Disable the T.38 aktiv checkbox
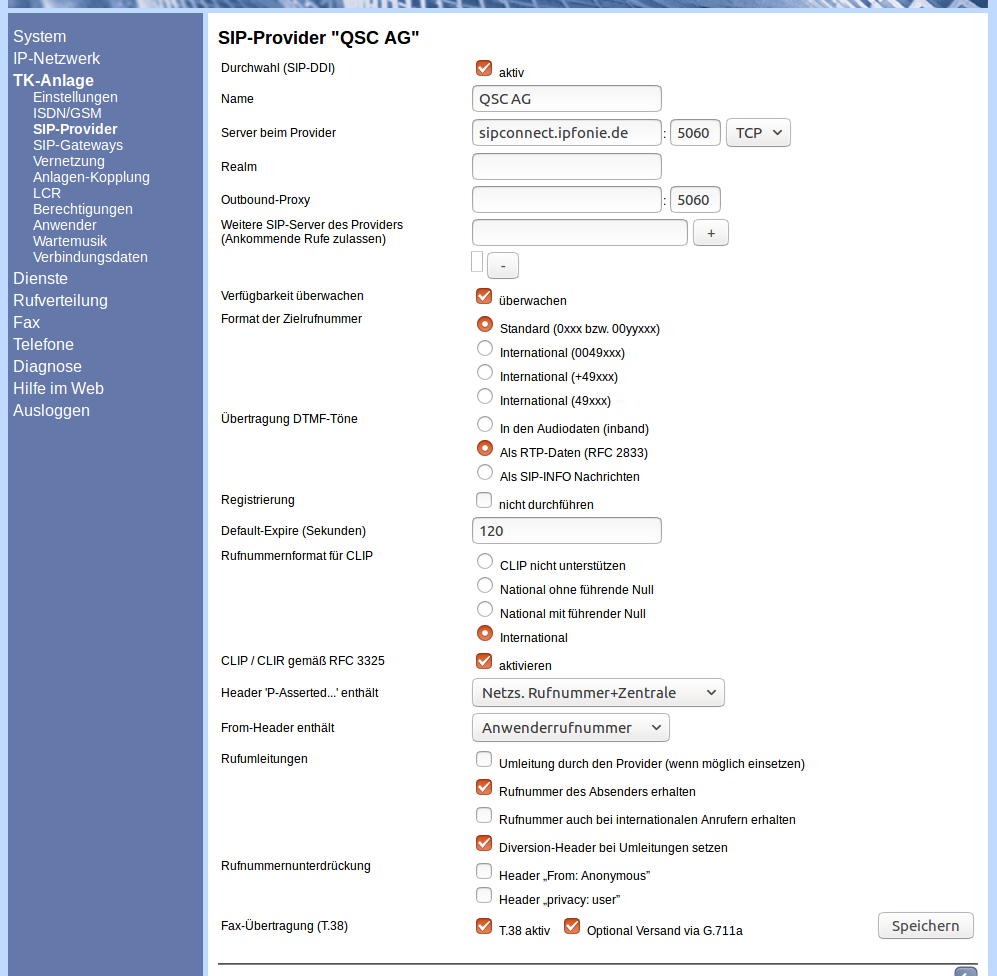The image size is (997, 976). coord(484,926)
